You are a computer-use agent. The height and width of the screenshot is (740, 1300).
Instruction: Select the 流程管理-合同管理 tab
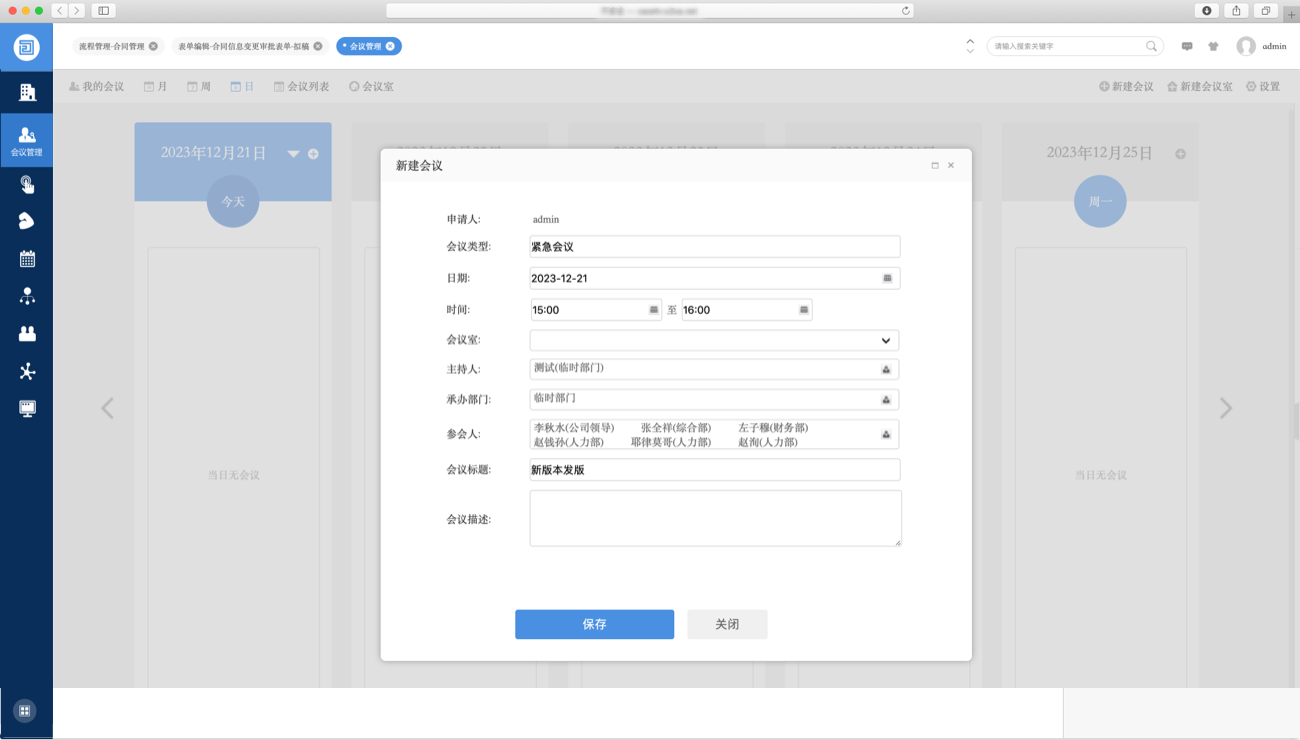[x=111, y=46]
